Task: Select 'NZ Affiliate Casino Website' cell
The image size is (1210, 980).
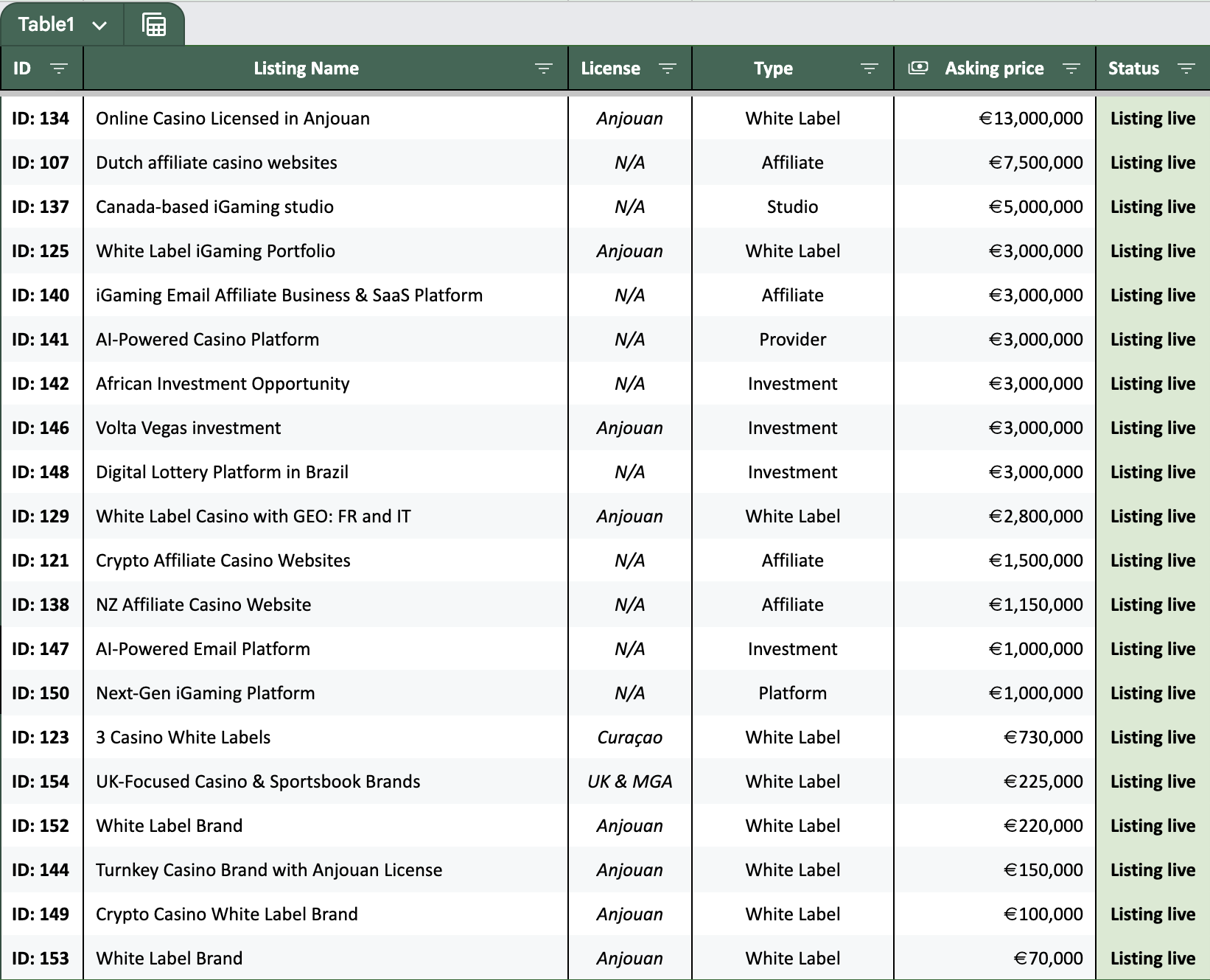Action: pyautogui.click(x=326, y=605)
